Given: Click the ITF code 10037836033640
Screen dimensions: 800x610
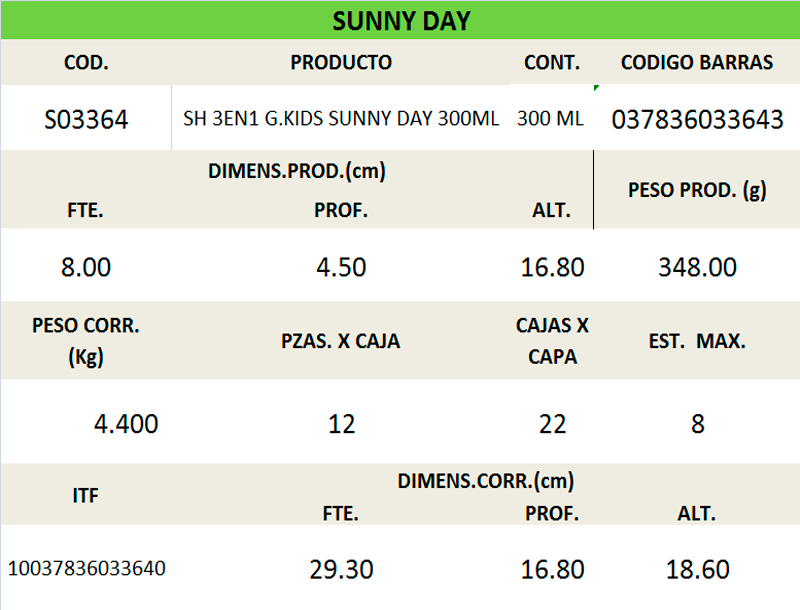Looking at the screenshot, I should coord(87,569).
